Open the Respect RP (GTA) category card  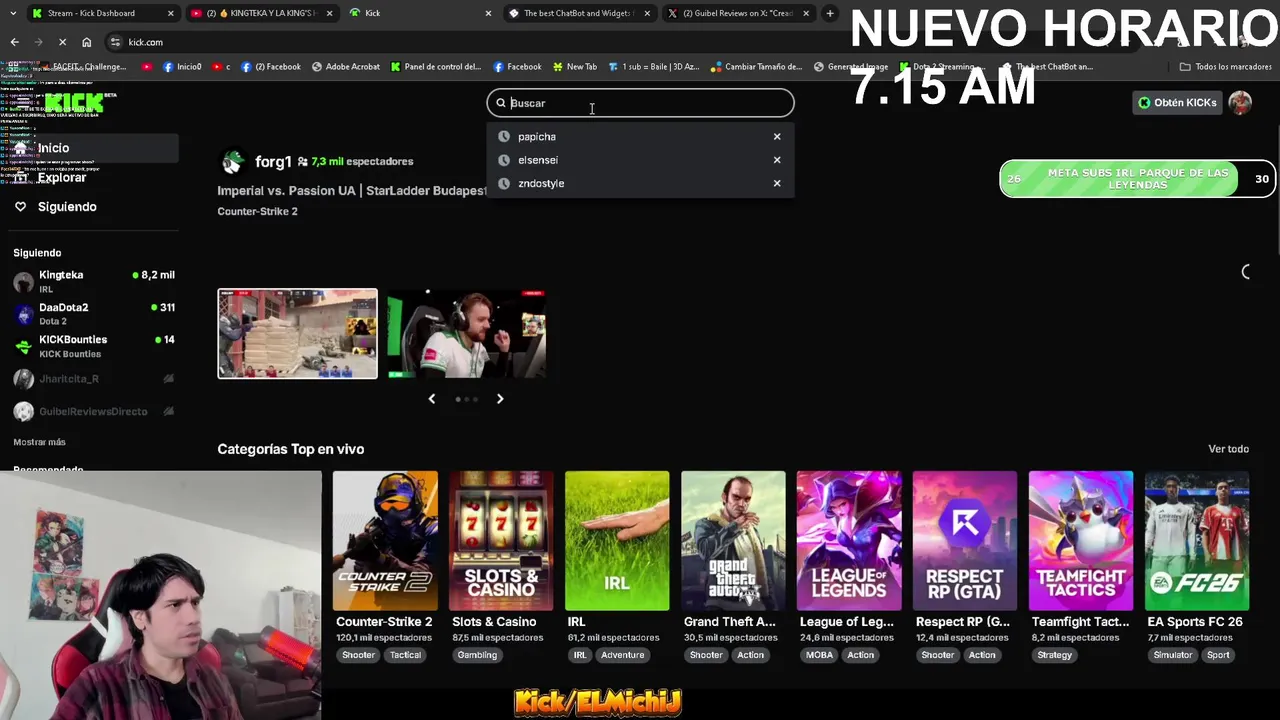965,541
